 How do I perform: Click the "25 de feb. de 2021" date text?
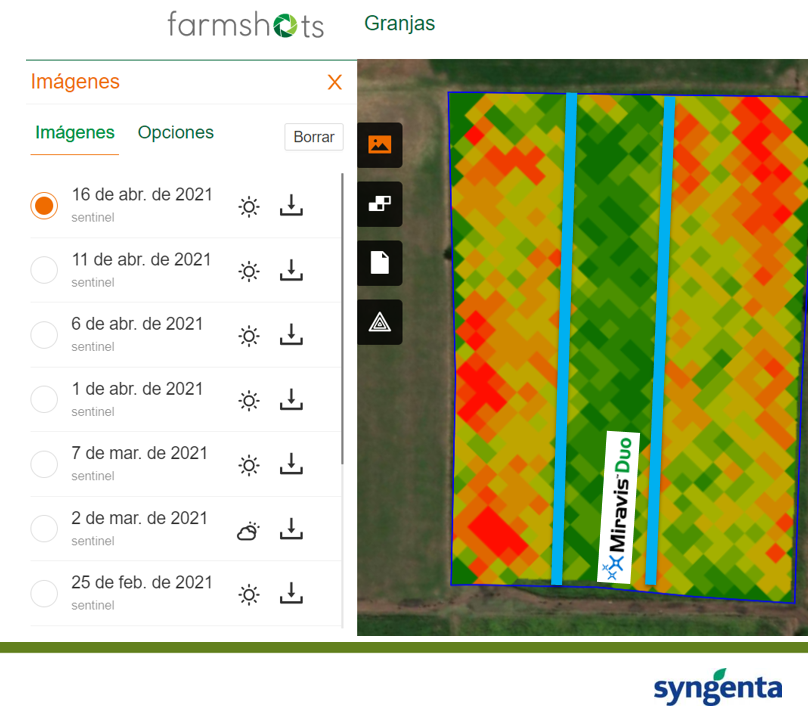(142, 582)
